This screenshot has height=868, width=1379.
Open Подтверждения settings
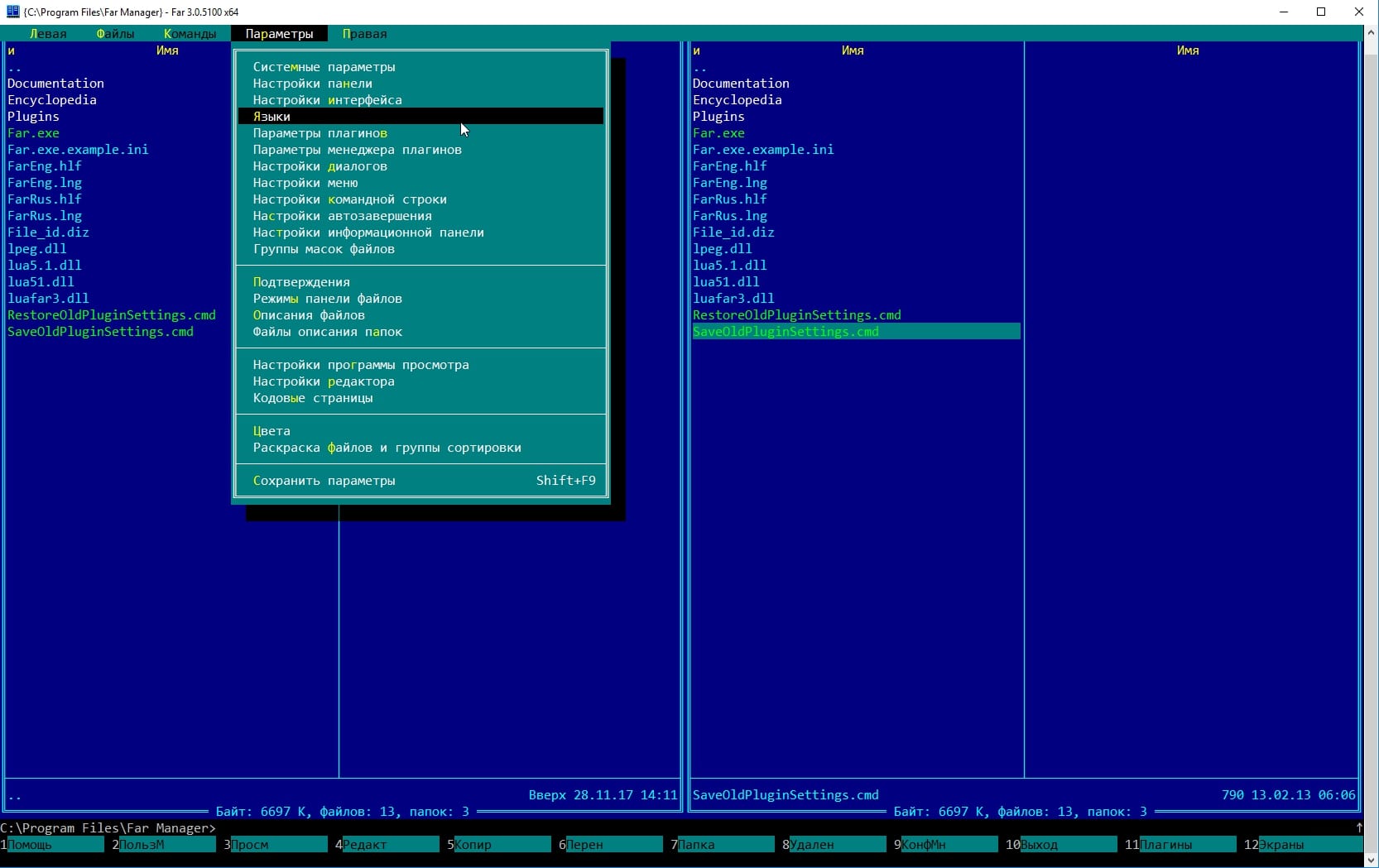pos(420,282)
